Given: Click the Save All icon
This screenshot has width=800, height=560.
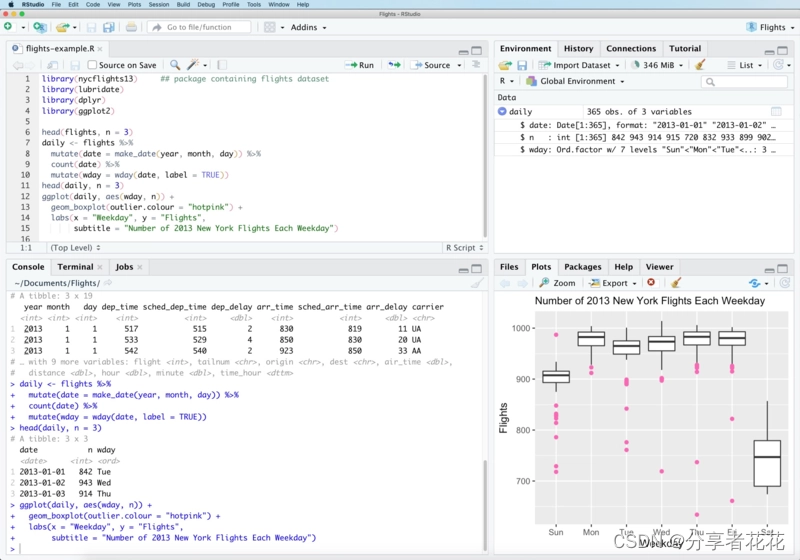Looking at the screenshot, I should tap(108, 27).
